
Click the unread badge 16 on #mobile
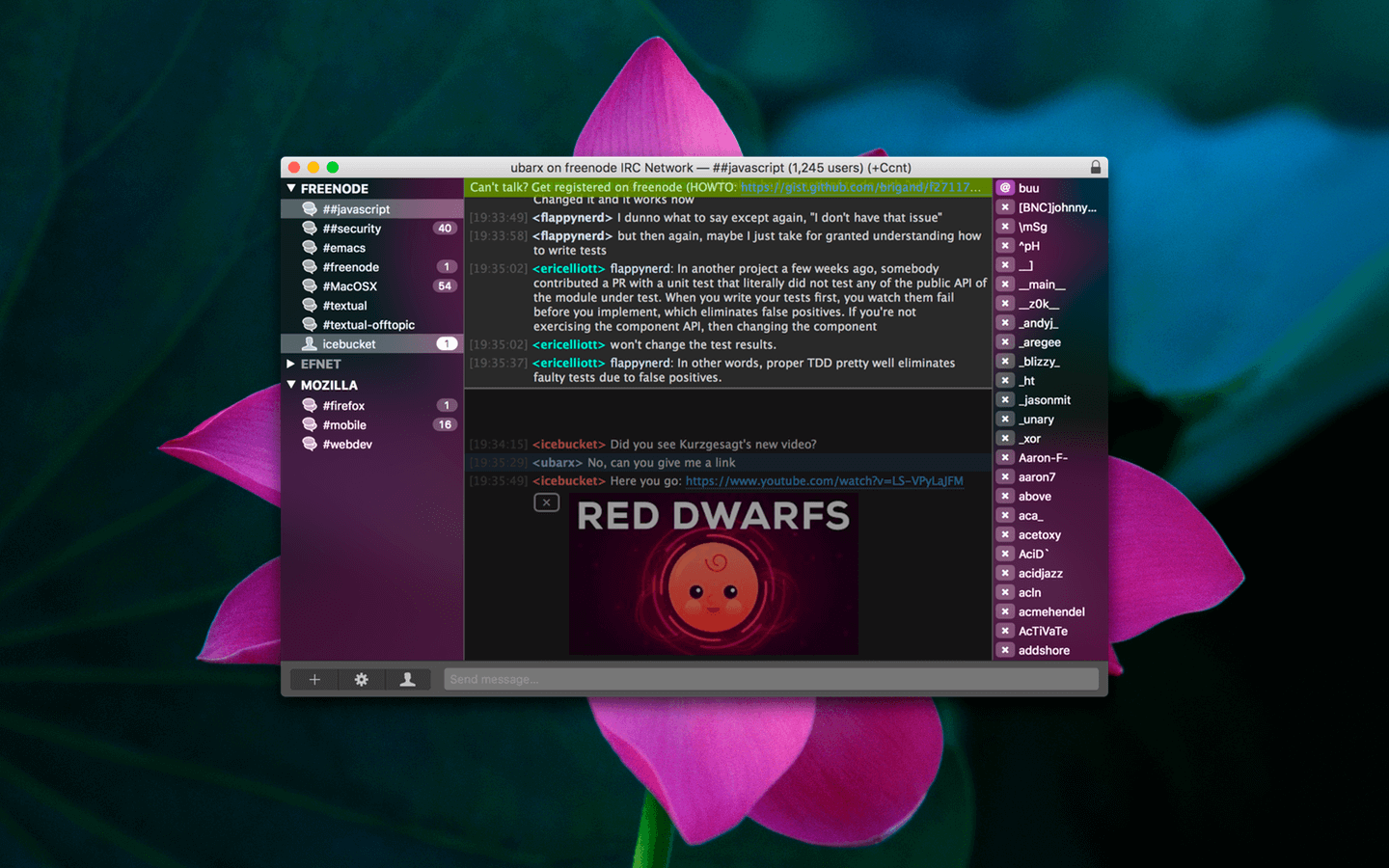point(445,425)
